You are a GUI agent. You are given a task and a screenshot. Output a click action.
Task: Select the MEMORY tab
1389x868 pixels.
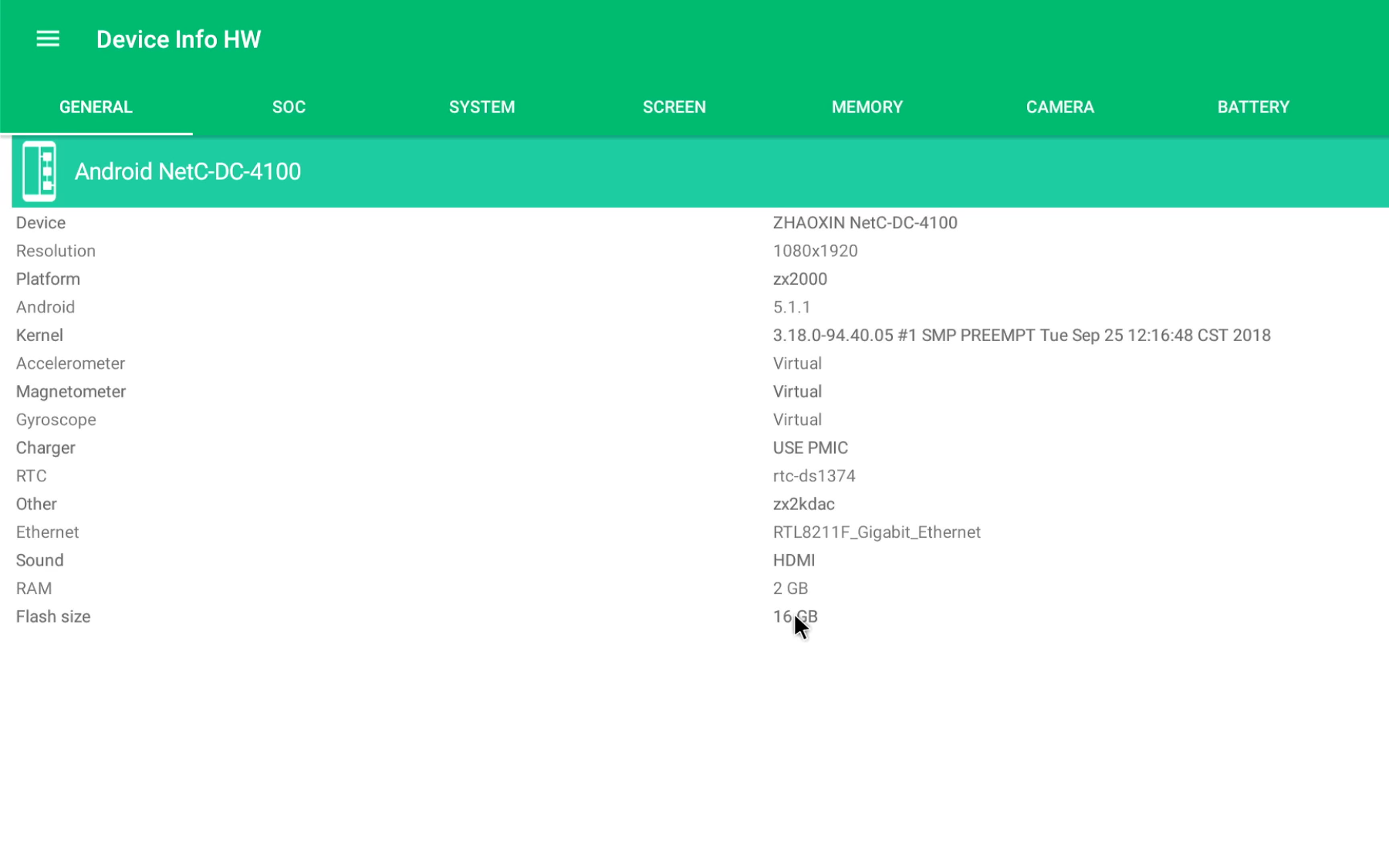tap(867, 107)
